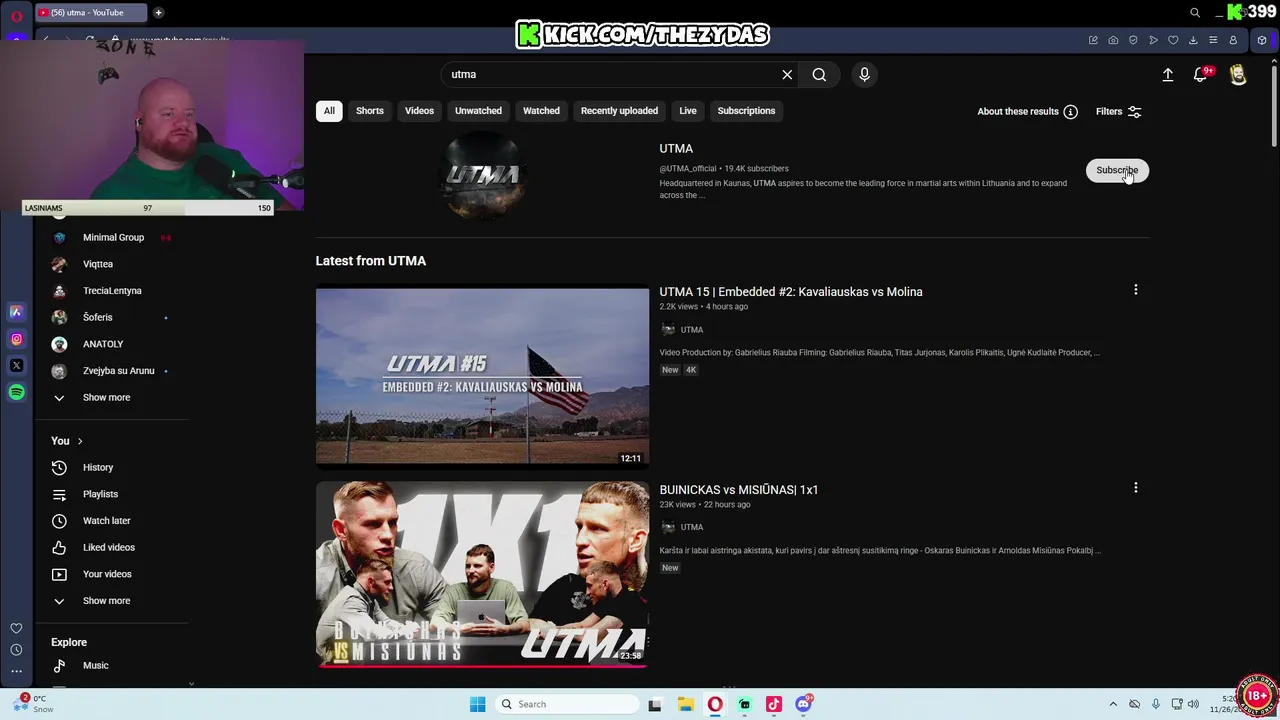This screenshot has height=720, width=1280.
Task: Click the Opera edit-page pencil icon
Action: [x=1093, y=40]
